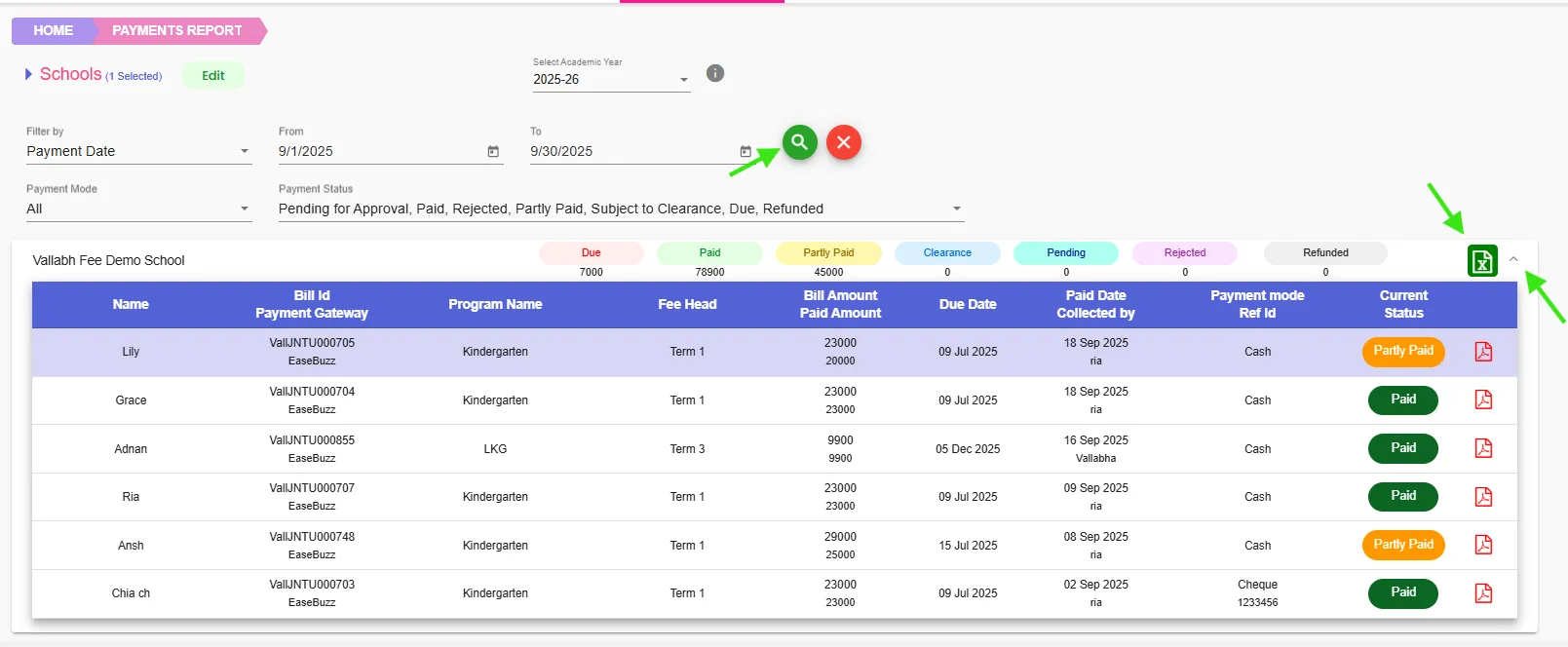Click the Fee Head column header

click(x=687, y=304)
